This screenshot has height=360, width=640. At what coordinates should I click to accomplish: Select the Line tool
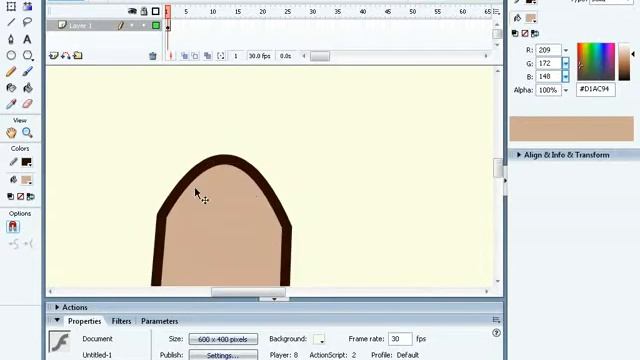11,22
